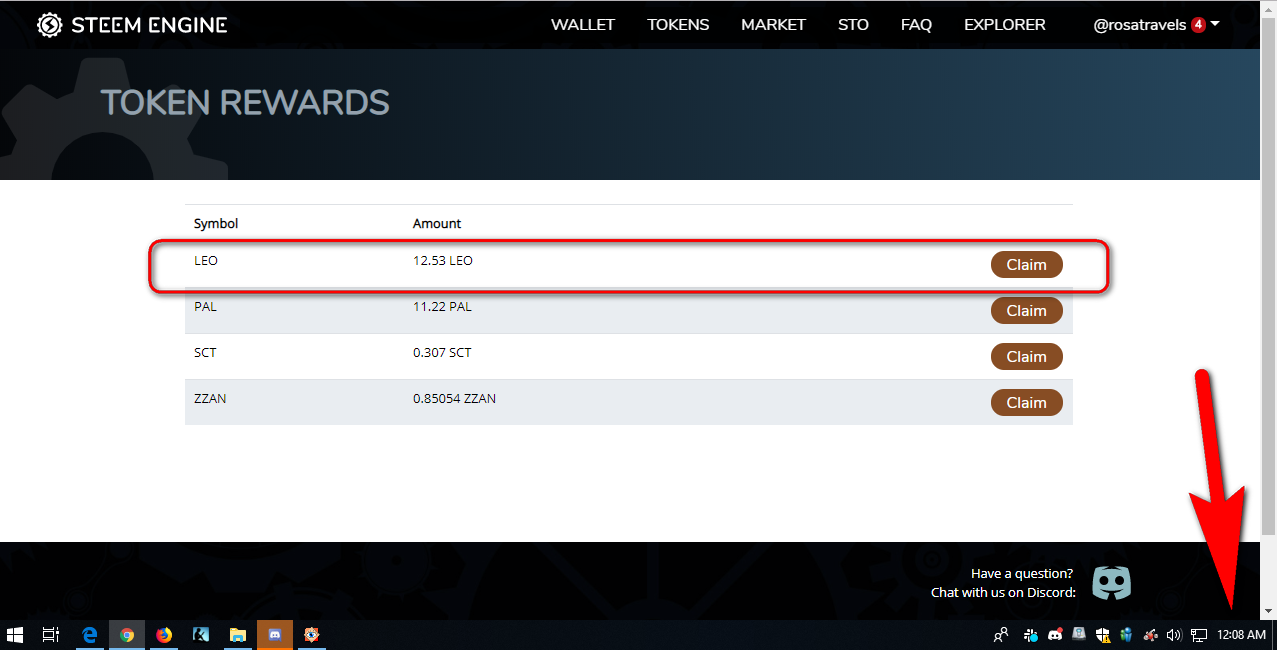Image resolution: width=1277 pixels, height=650 pixels.
Task: Claim the PAL token reward
Action: click(1026, 311)
